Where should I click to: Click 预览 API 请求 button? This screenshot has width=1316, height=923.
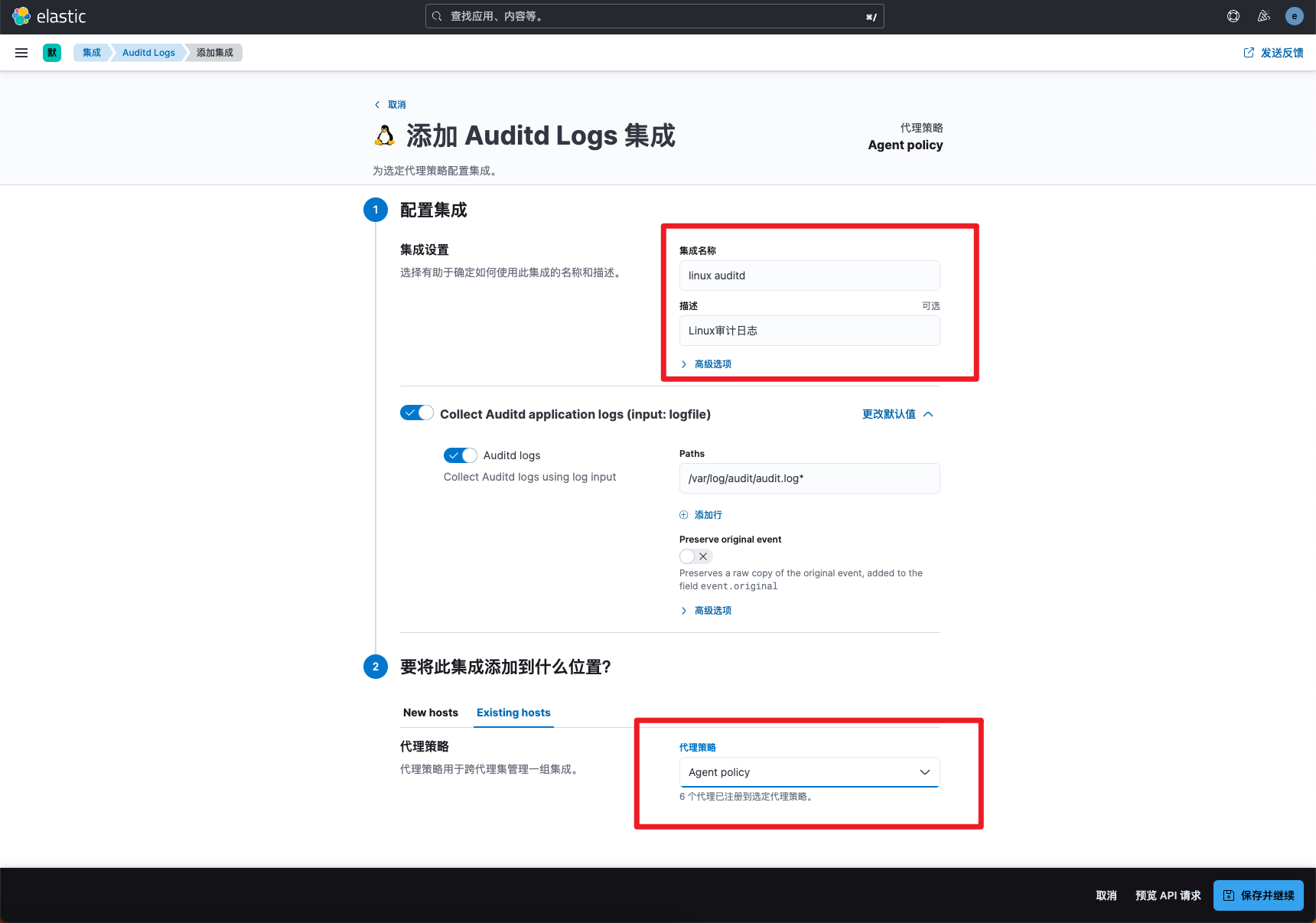(1168, 895)
